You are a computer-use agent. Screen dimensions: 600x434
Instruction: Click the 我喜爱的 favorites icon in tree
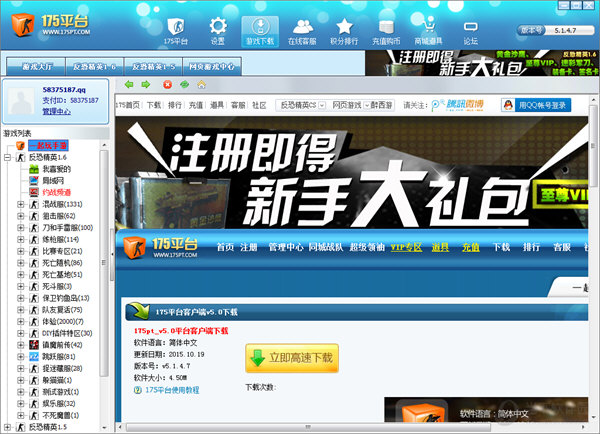click(34, 169)
